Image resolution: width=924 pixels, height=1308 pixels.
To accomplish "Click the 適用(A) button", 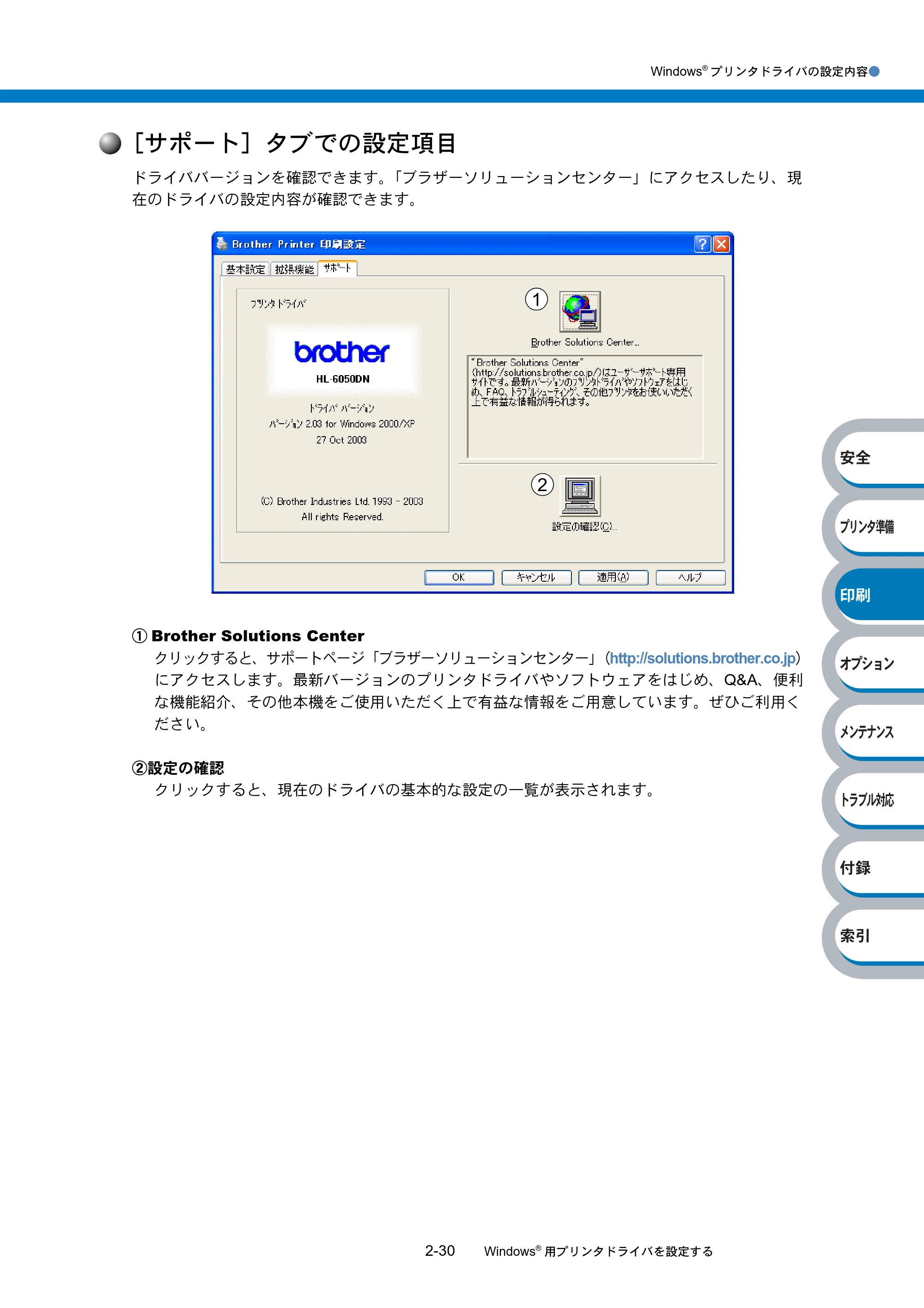I will (x=613, y=577).
